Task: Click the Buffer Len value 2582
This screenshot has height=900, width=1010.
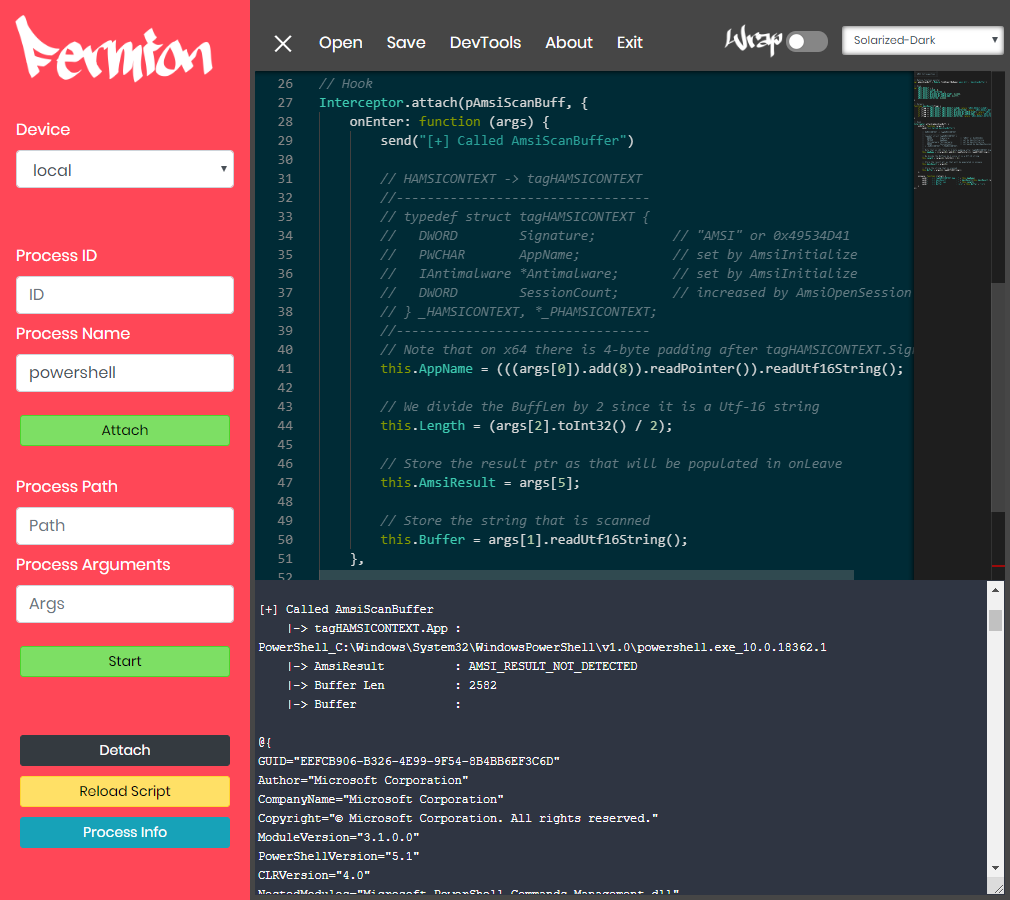Action: pyautogui.click(x=482, y=685)
